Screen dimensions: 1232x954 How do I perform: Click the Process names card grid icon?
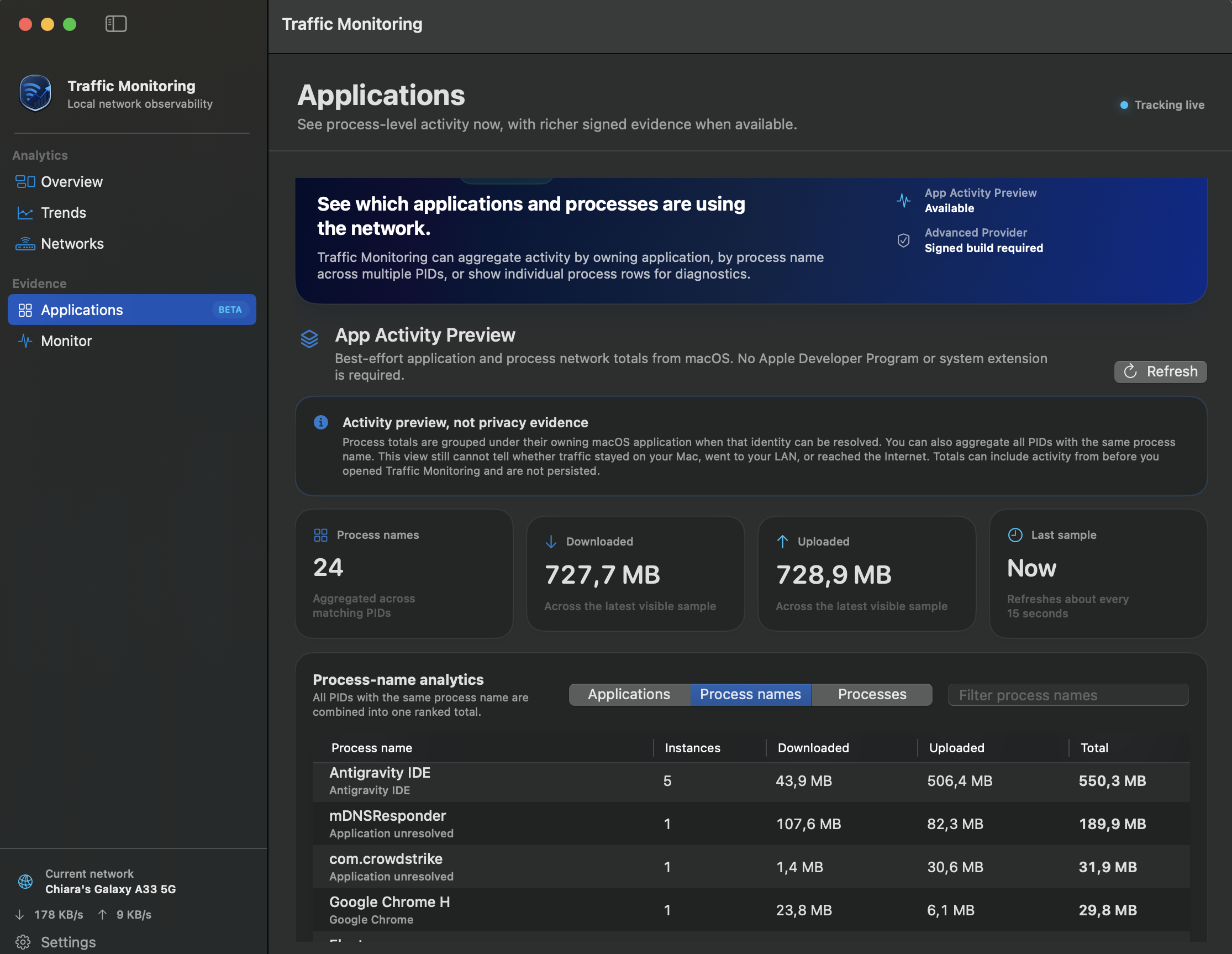pyautogui.click(x=321, y=535)
